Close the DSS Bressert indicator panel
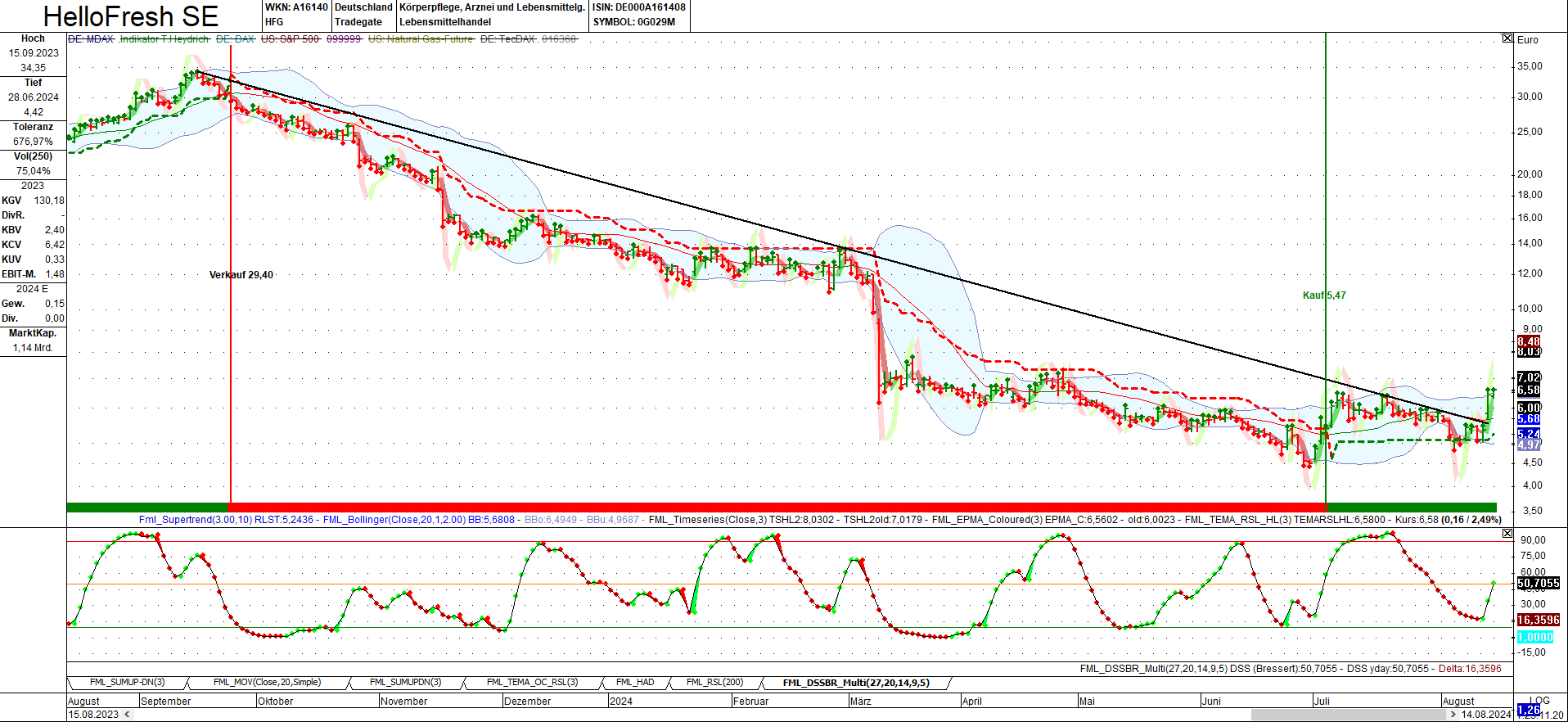 (1507, 534)
